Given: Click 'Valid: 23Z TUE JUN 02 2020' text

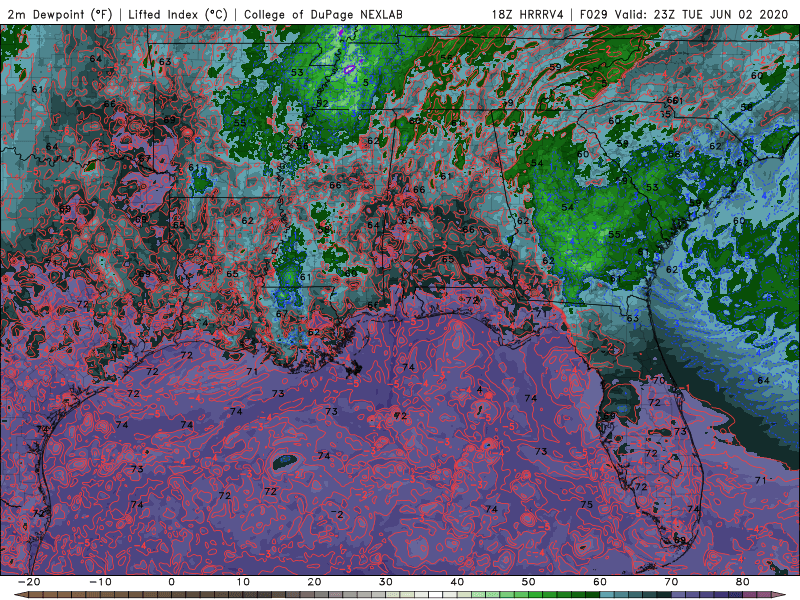Looking at the screenshot, I should tap(702, 15).
